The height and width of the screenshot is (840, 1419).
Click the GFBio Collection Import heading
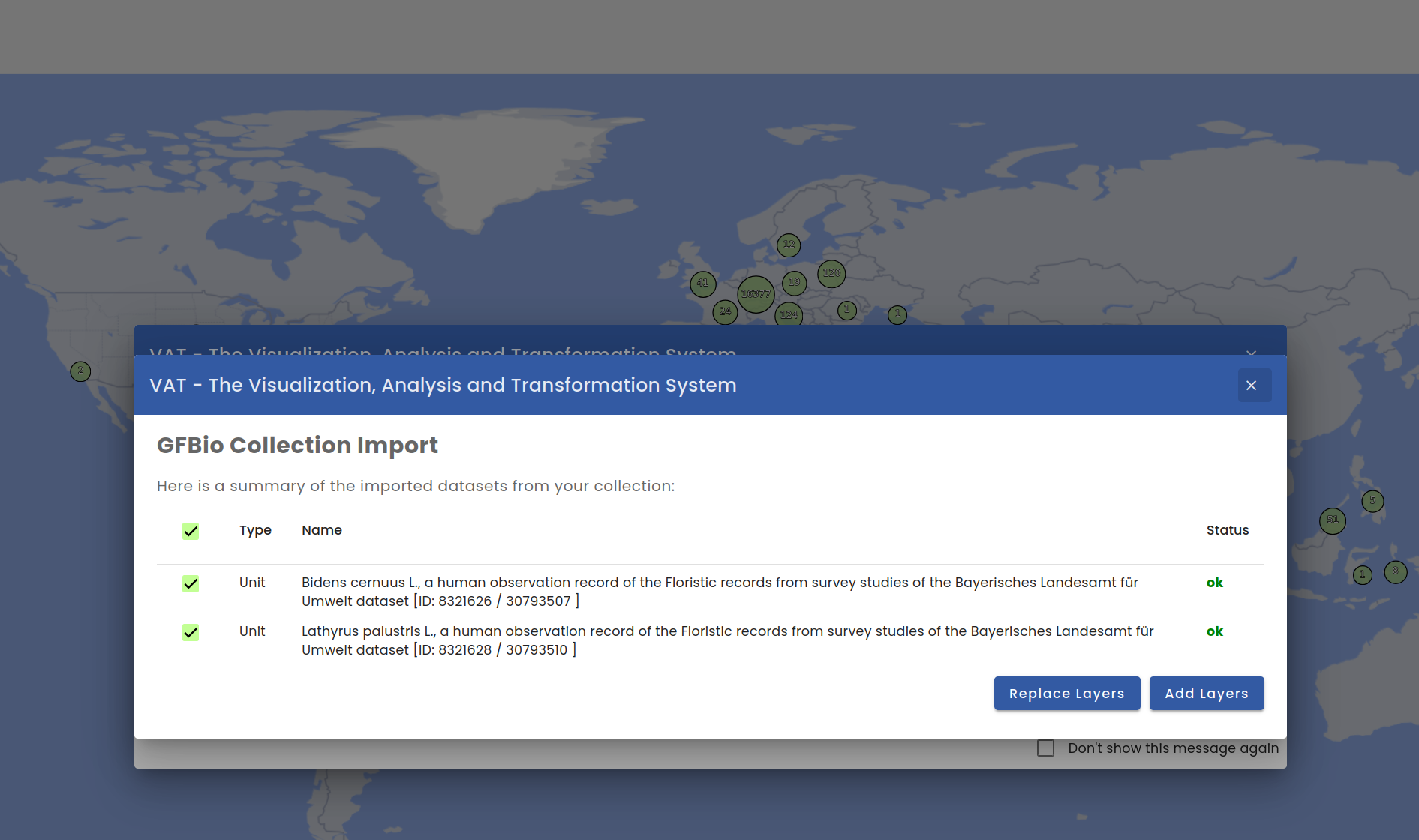point(297,445)
